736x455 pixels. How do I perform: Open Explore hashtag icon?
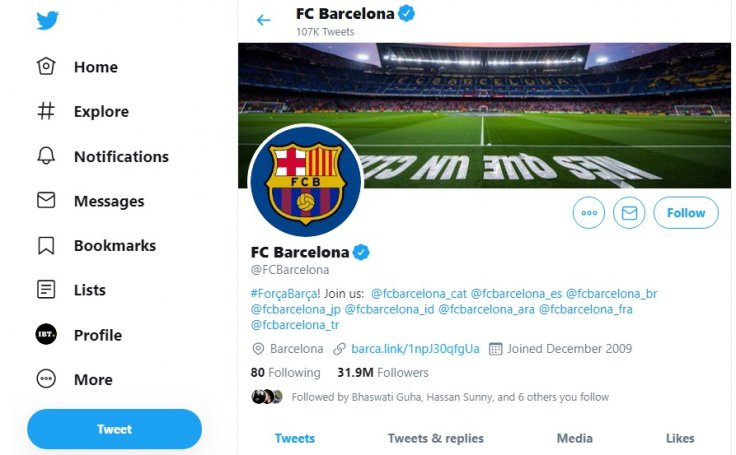(46, 112)
